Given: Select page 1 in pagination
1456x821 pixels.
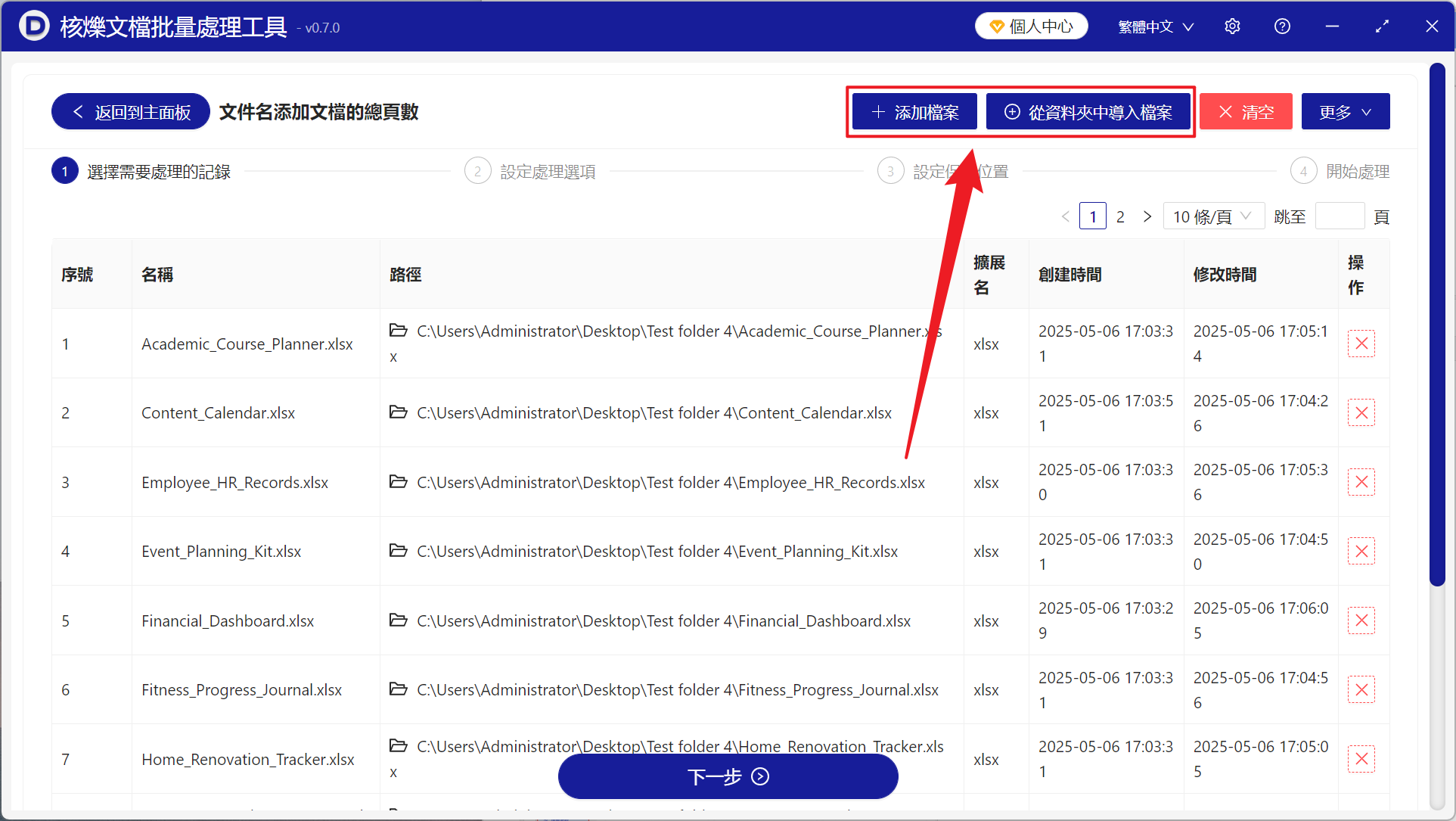Looking at the screenshot, I should (x=1093, y=217).
